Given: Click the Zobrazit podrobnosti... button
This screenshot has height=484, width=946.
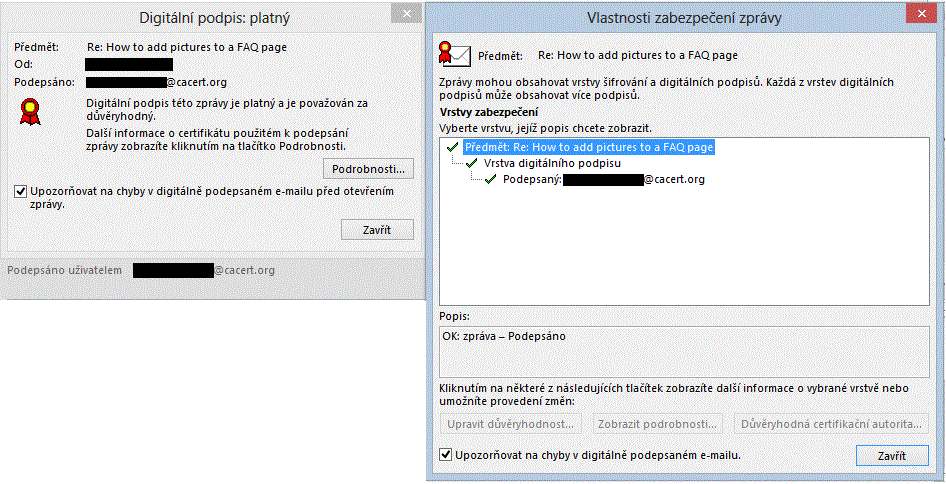Looking at the screenshot, I should coord(657,424).
